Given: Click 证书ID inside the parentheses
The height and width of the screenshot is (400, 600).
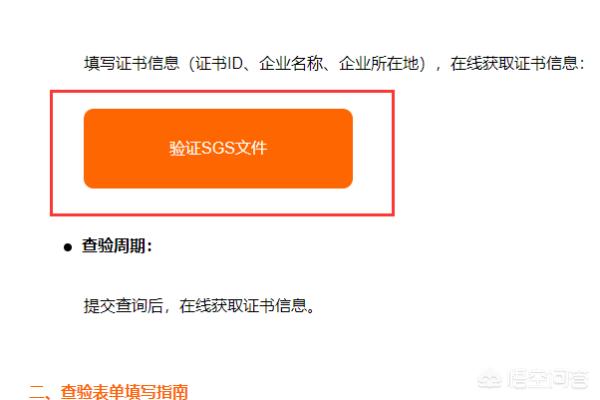Looking at the screenshot, I should [x=218, y=63].
